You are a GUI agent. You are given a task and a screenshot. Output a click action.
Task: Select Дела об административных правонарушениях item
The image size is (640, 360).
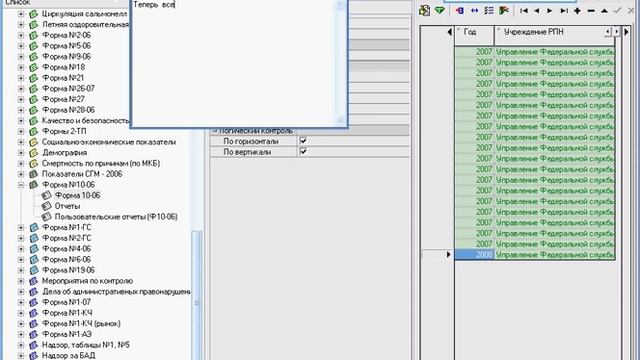(116, 292)
